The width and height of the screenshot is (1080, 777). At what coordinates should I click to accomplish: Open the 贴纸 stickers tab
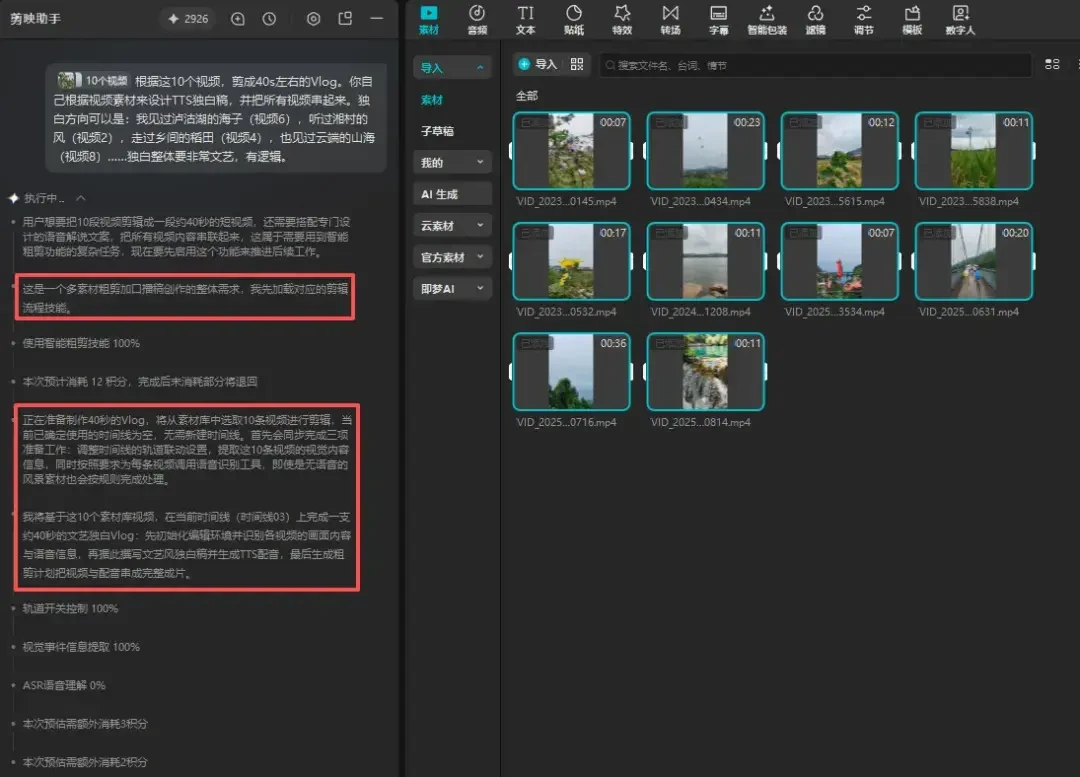pyautogui.click(x=574, y=19)
